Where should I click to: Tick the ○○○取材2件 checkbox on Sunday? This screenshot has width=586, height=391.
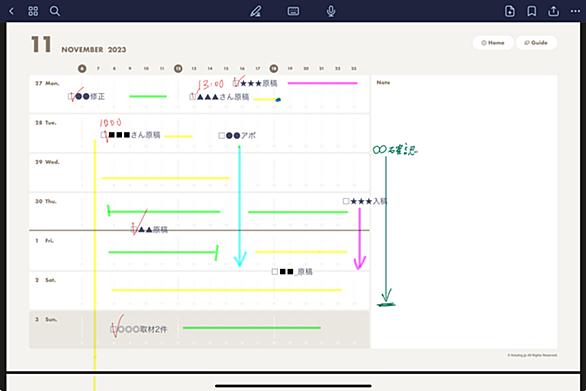pos(114,329)
